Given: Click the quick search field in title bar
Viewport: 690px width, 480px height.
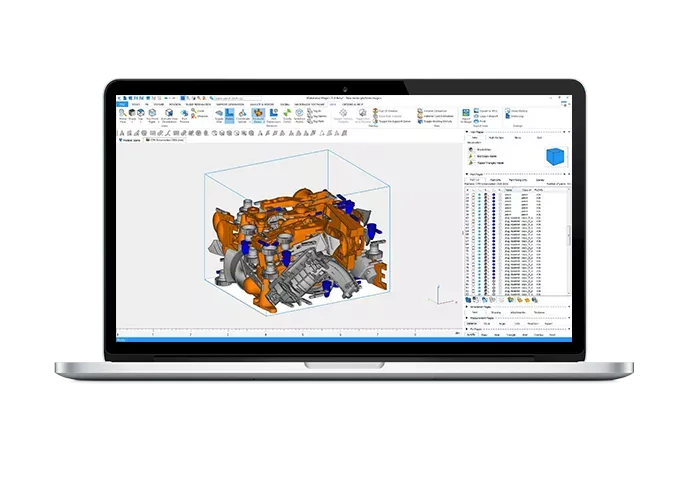Looking at the screenshot, I should tap(238, 98).
